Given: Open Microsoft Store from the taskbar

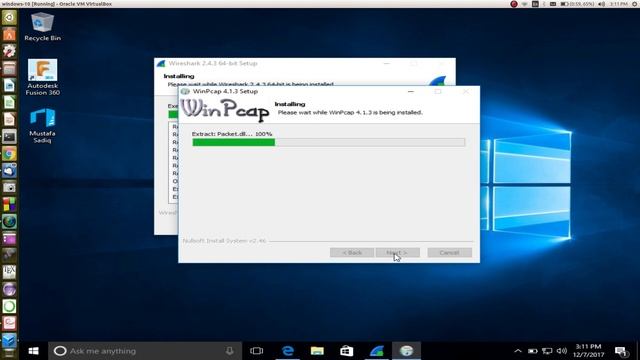Looking at the screenshot, I should coord(347,351).
